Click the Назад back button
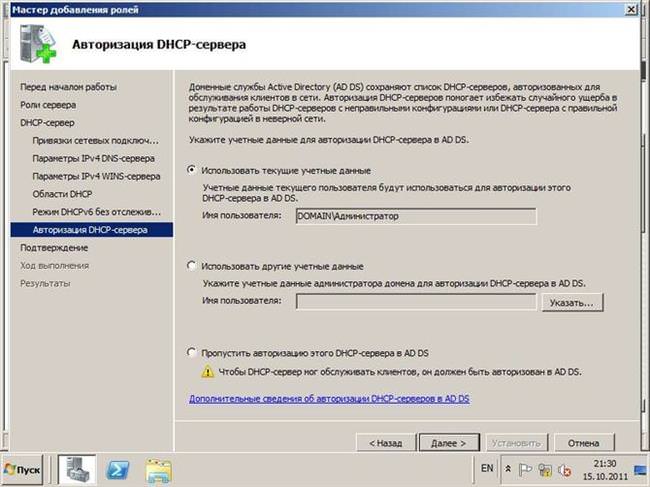The width and height of the screenshot is (650, 487). 386,443
